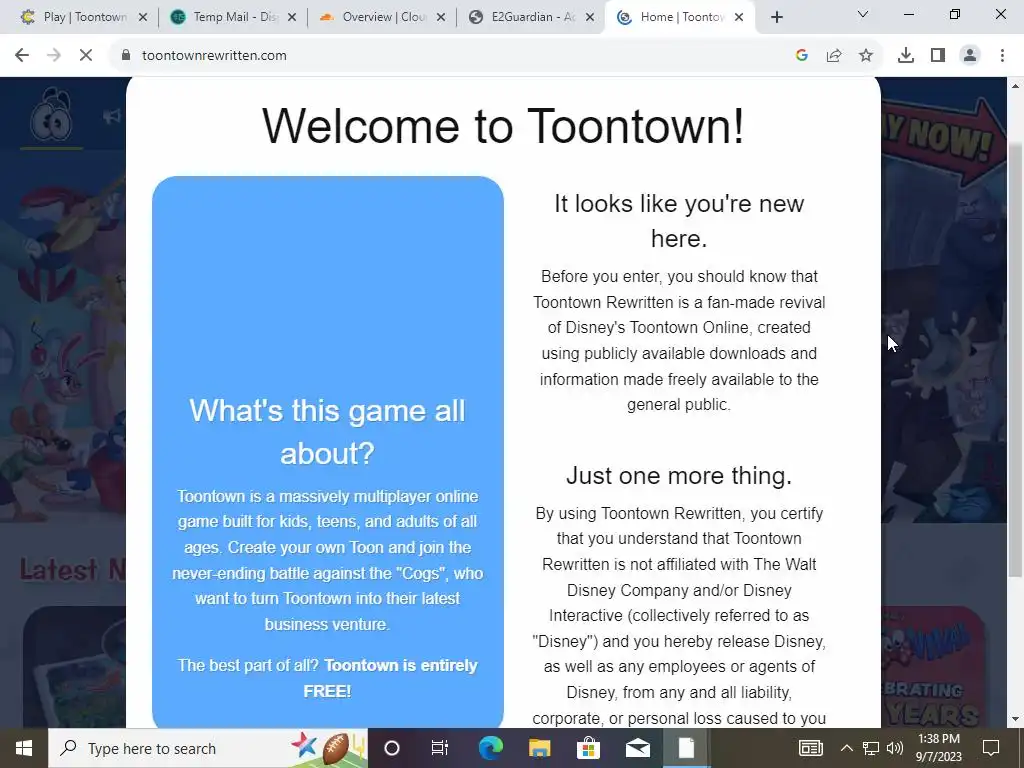Viewport: 1024px width, 768px height.
Task: Stop loading the page with X button
Action: coord(86,56)
